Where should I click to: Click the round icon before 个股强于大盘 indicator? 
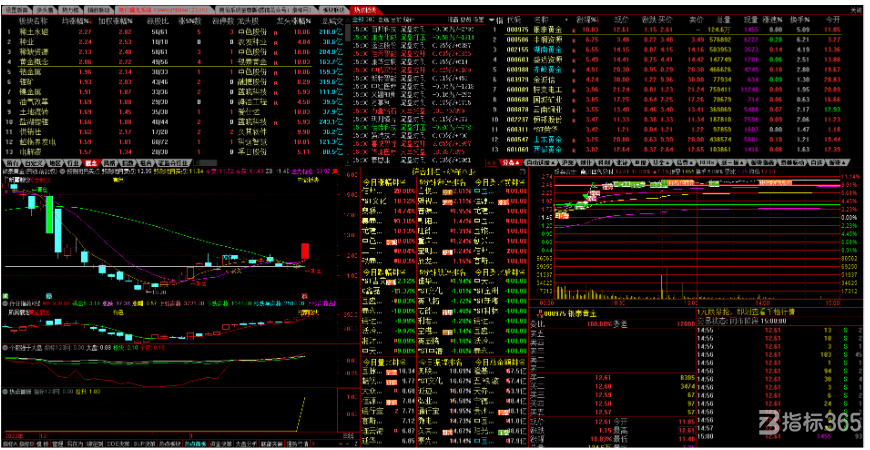[5, 348]
